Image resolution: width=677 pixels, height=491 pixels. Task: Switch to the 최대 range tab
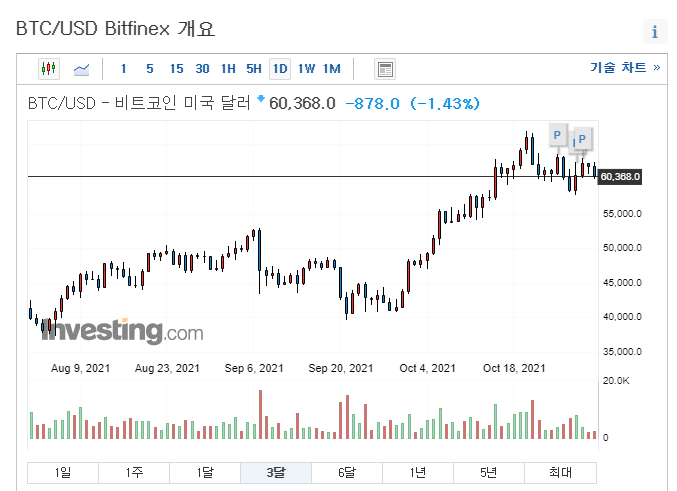coord(560,472)
